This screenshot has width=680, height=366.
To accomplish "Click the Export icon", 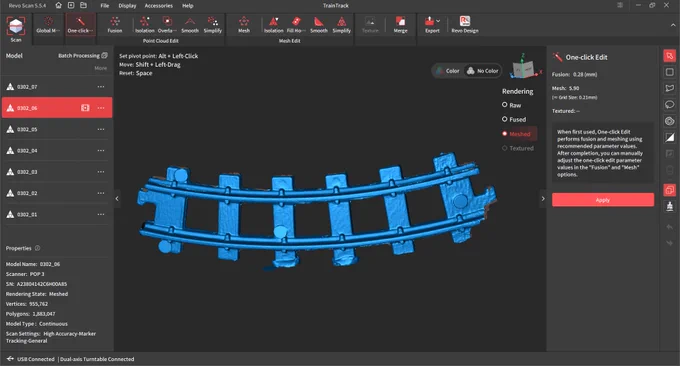I will click(429, 21).
